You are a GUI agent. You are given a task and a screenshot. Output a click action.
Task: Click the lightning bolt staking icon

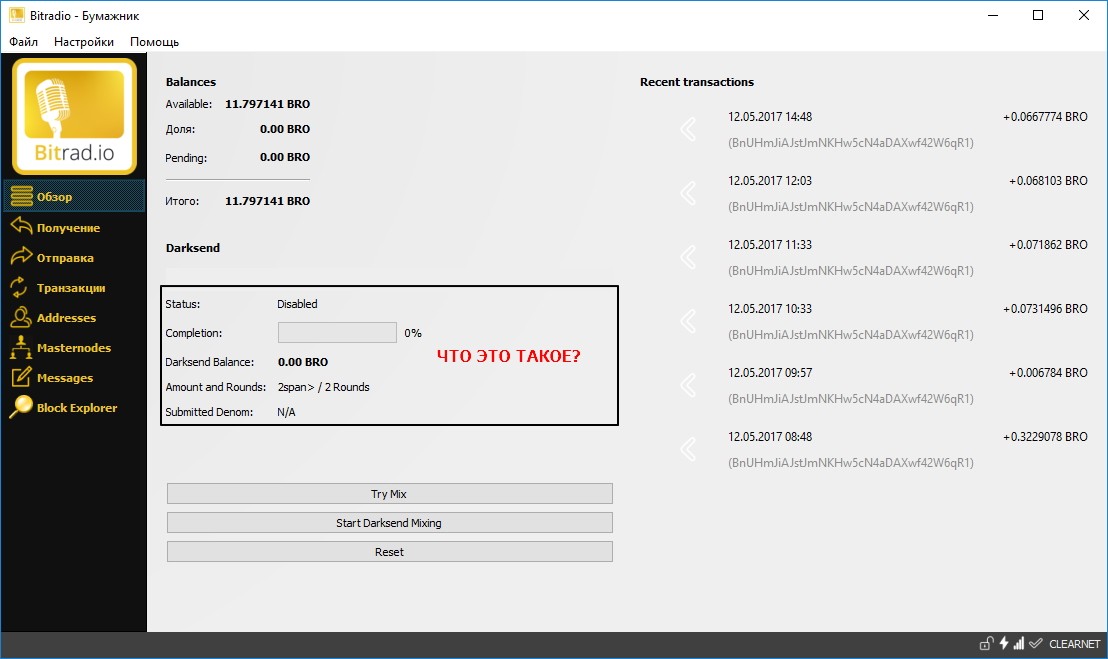tap(1003, 644)
